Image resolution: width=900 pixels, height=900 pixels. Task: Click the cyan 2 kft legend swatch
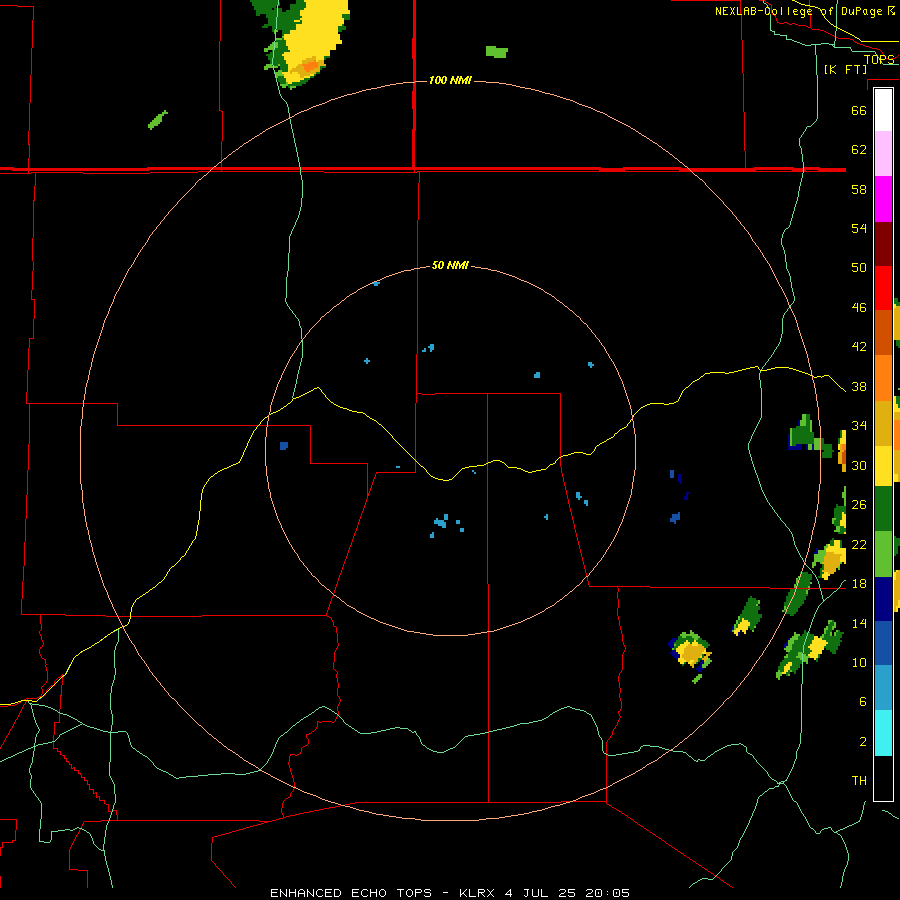coord(883,733)
